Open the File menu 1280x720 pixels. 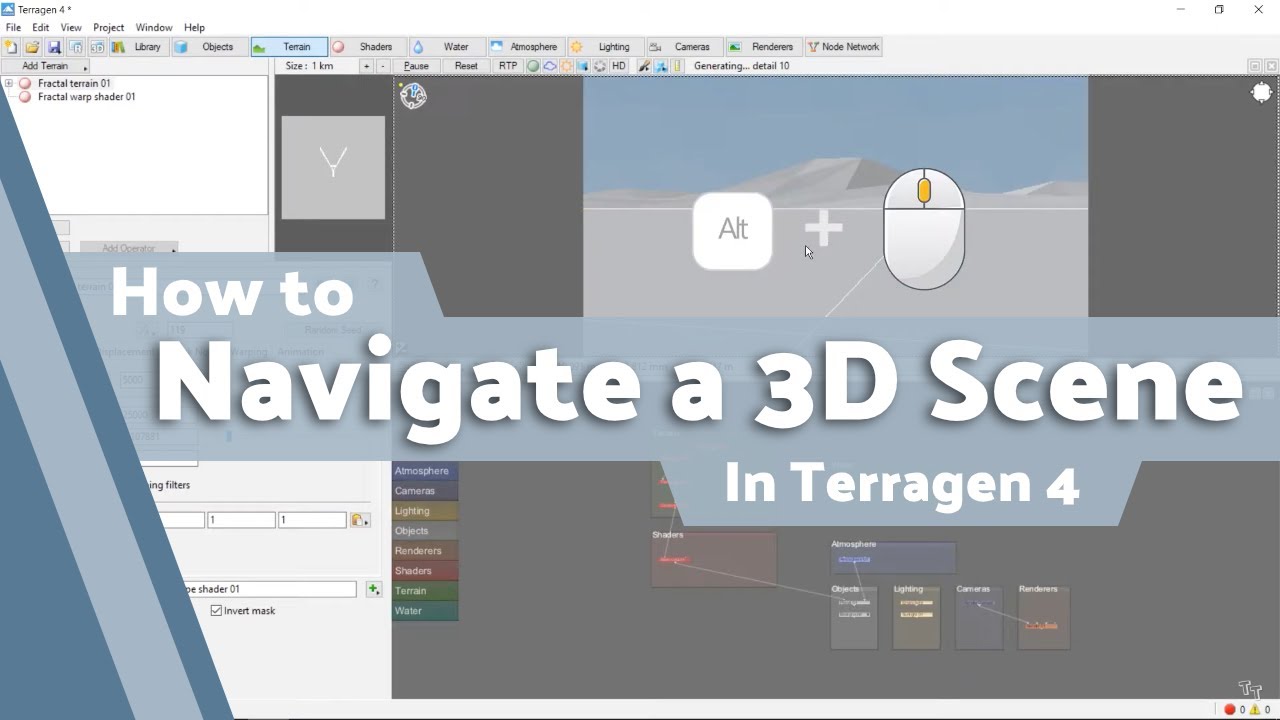14,28
